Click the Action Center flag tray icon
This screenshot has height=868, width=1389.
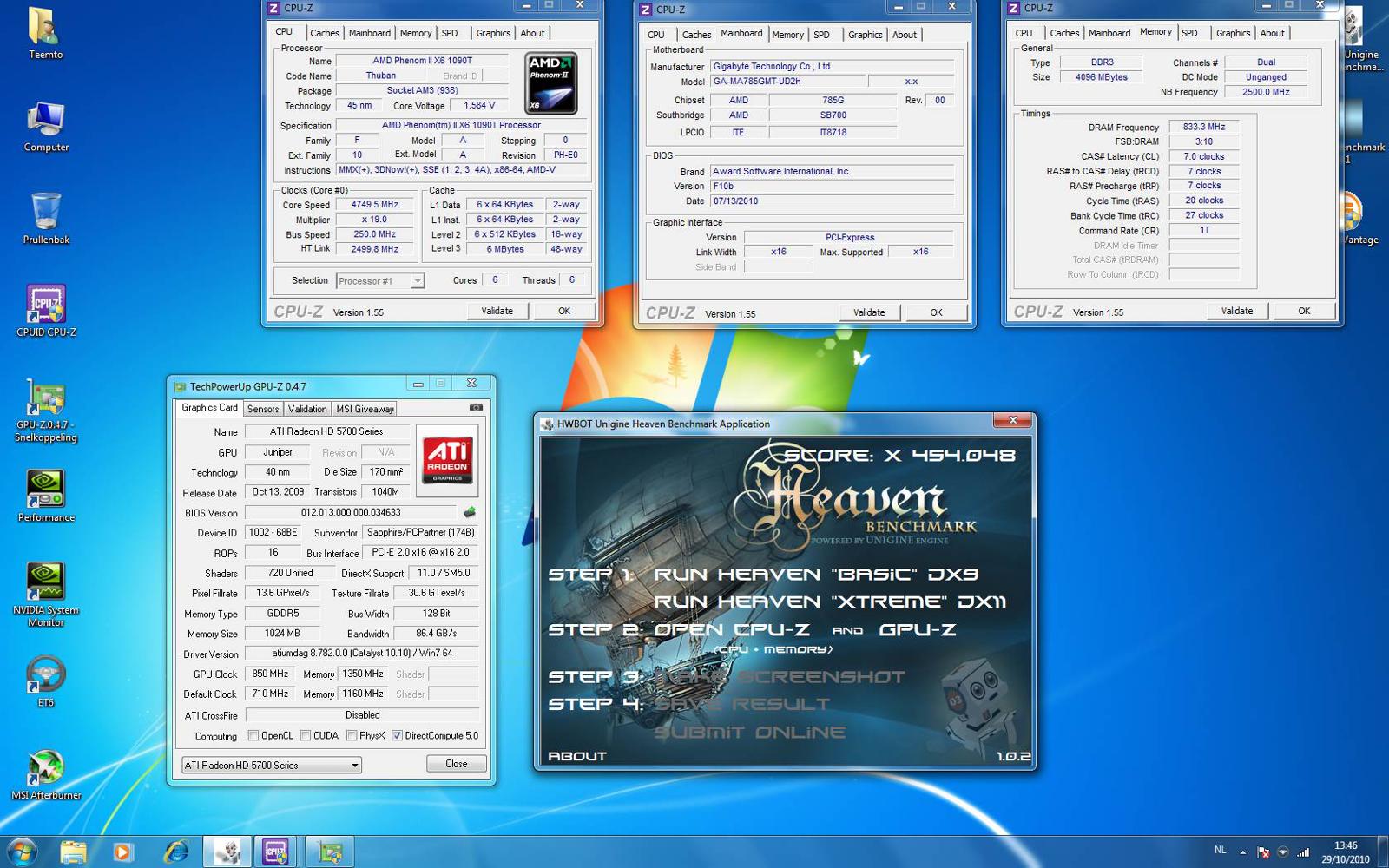pos(1263,852)
